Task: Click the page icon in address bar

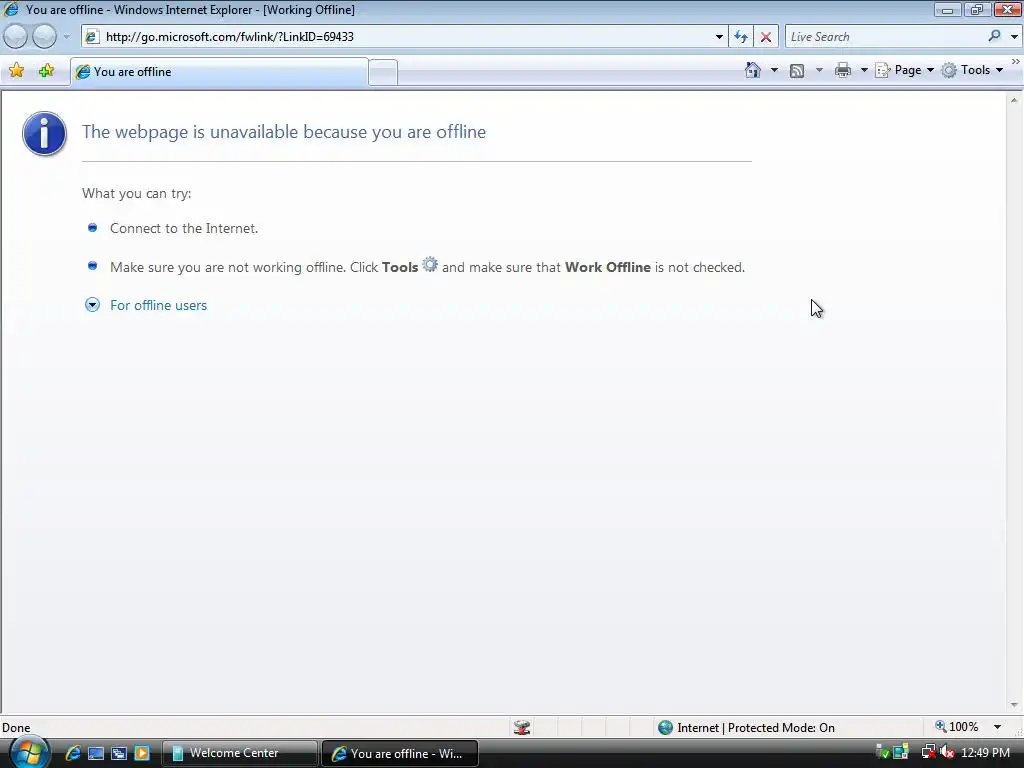Action: [92, 37]
